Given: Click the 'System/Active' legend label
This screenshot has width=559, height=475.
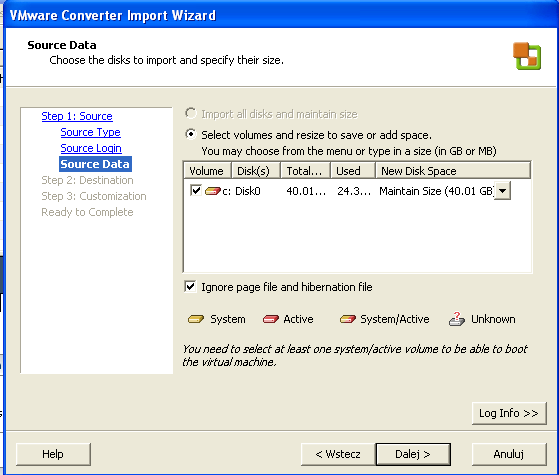Looking at the screenshot, I should click(395, 319).
